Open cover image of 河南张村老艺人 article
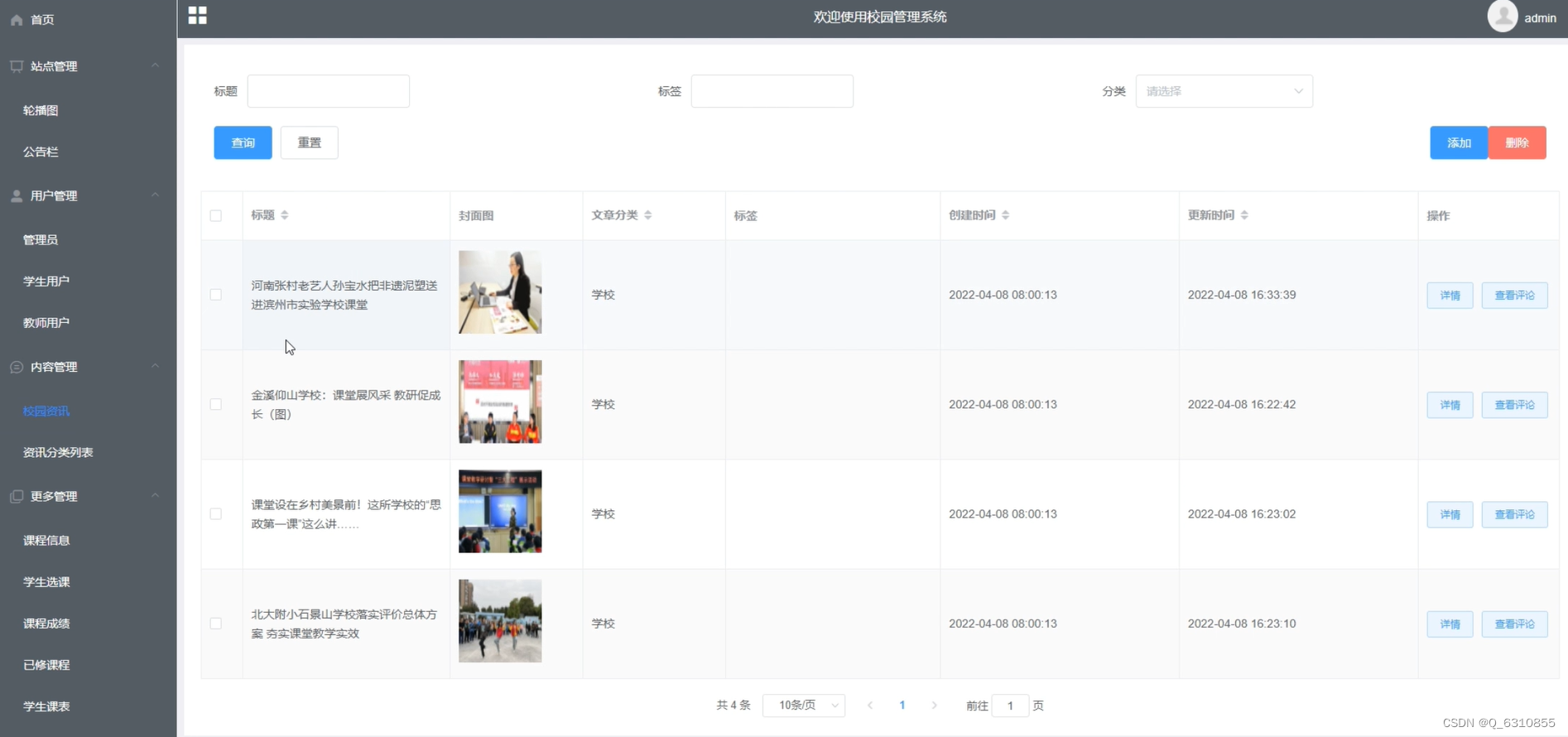The height and width of the screenshot is (737, 1568). point(500,292)
